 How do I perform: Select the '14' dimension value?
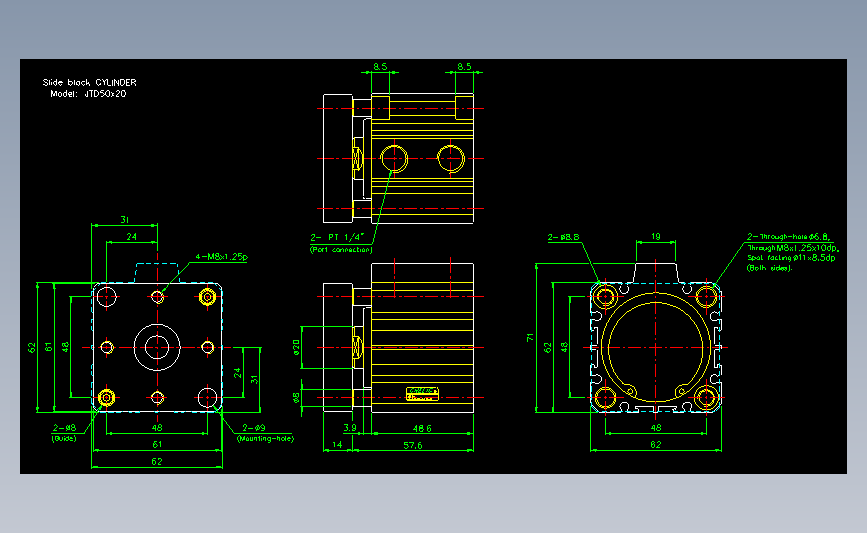[337, 445]
